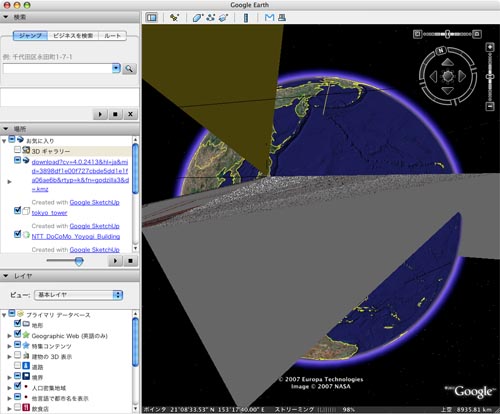Select the add path tool
The height and width of the screenshot is (414, 500).
[x=210, y=18]
